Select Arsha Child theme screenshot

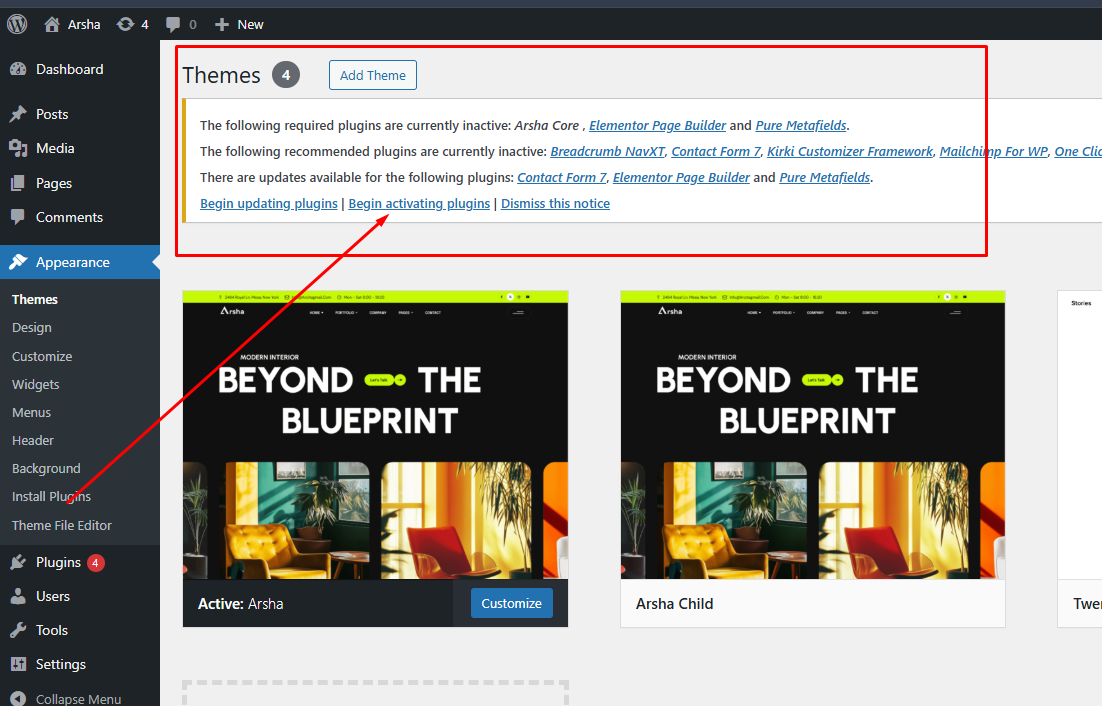(813, 435)
